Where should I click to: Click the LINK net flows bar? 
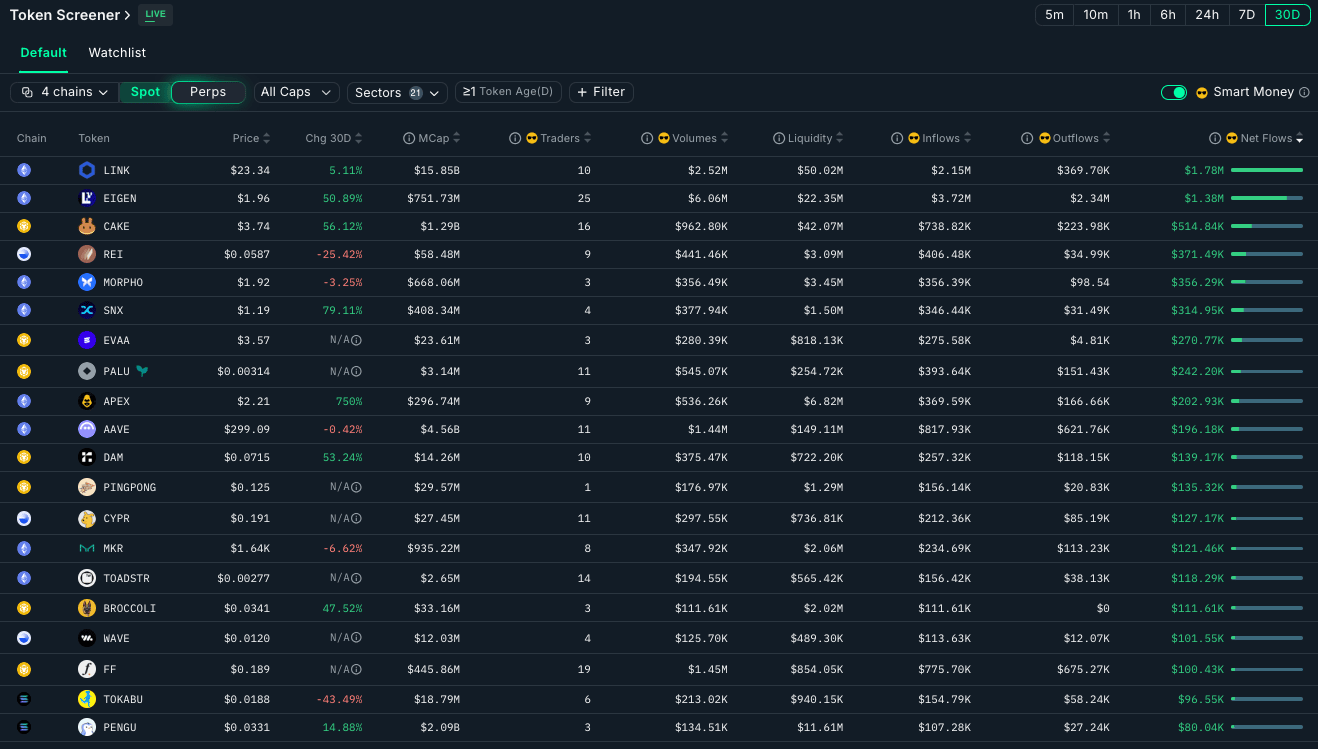[1267, 170]
